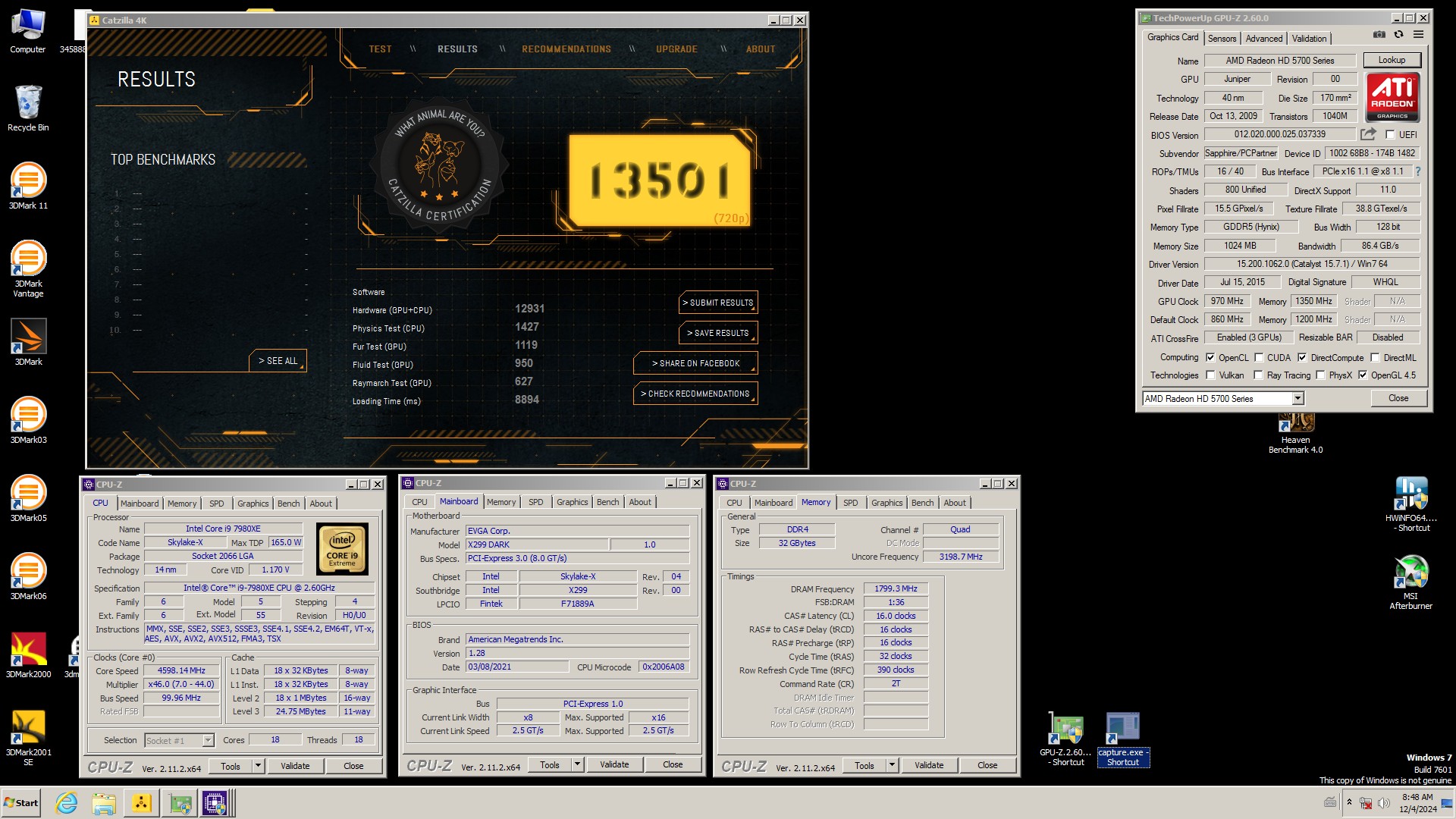Screen dimensions: 1456x819
Task: Select the Heaven Benchmark 4.0 desktop icon
Action: (x=1295, y=434)
